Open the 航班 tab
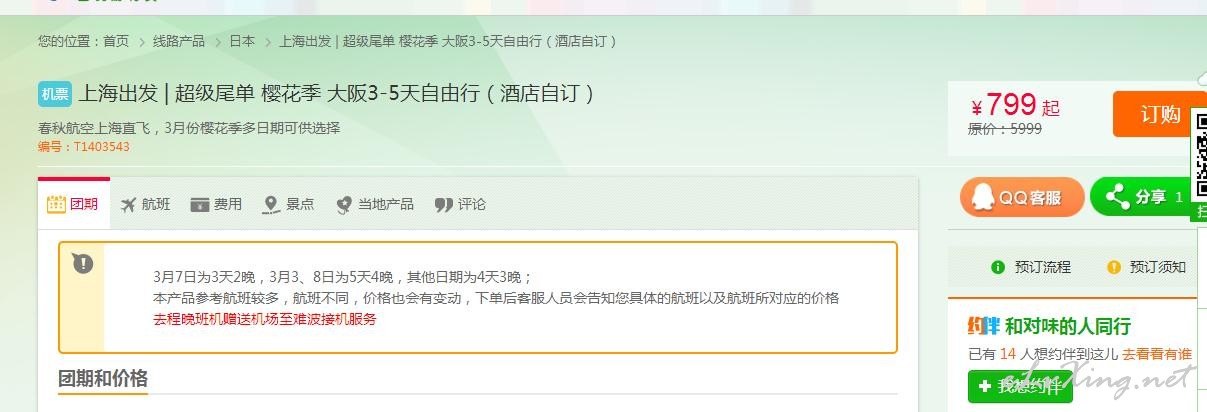 145,204
